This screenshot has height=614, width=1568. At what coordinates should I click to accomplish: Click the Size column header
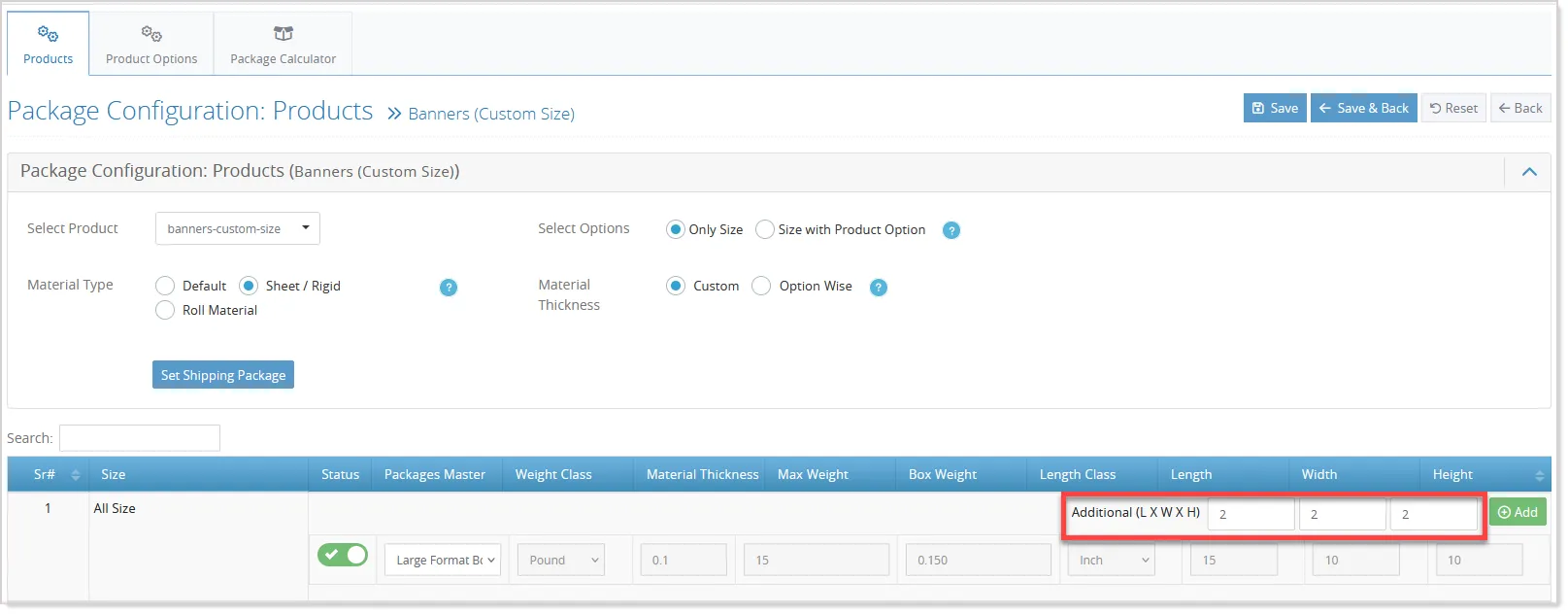pyautogui.click(x=198, y=474)
